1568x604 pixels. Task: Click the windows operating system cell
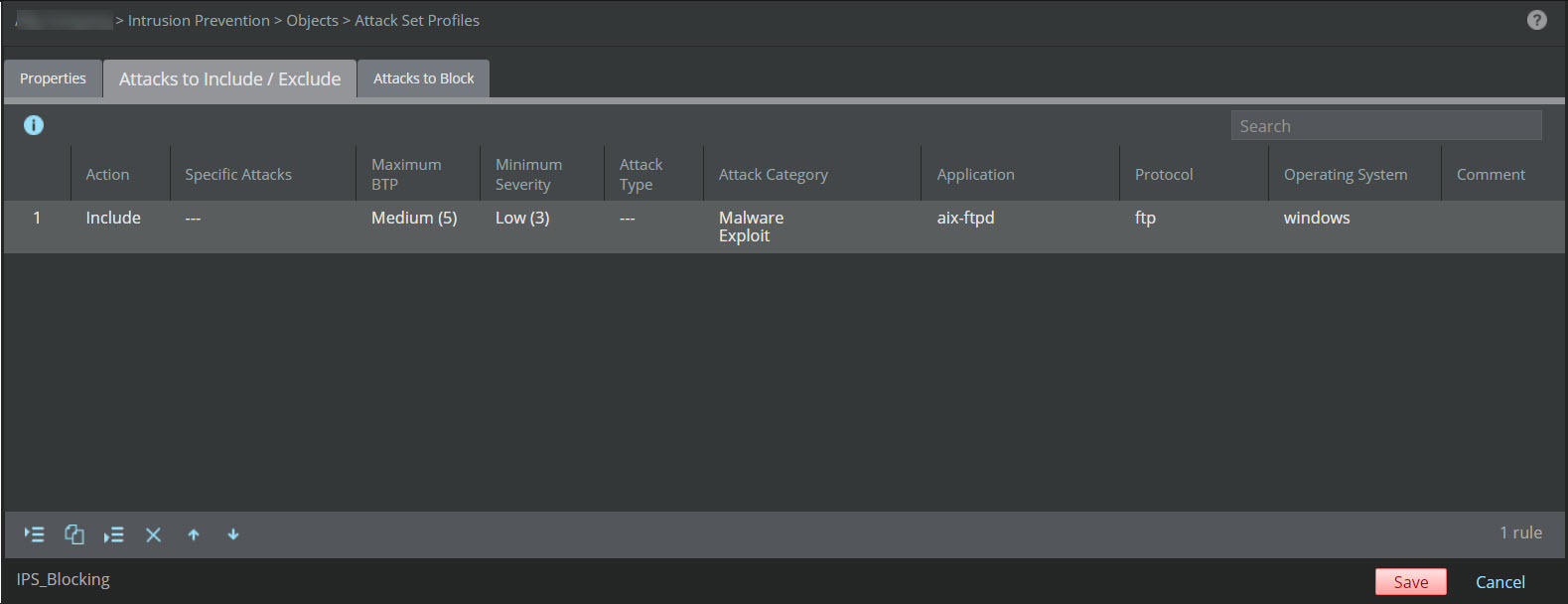click(1317, 218)
